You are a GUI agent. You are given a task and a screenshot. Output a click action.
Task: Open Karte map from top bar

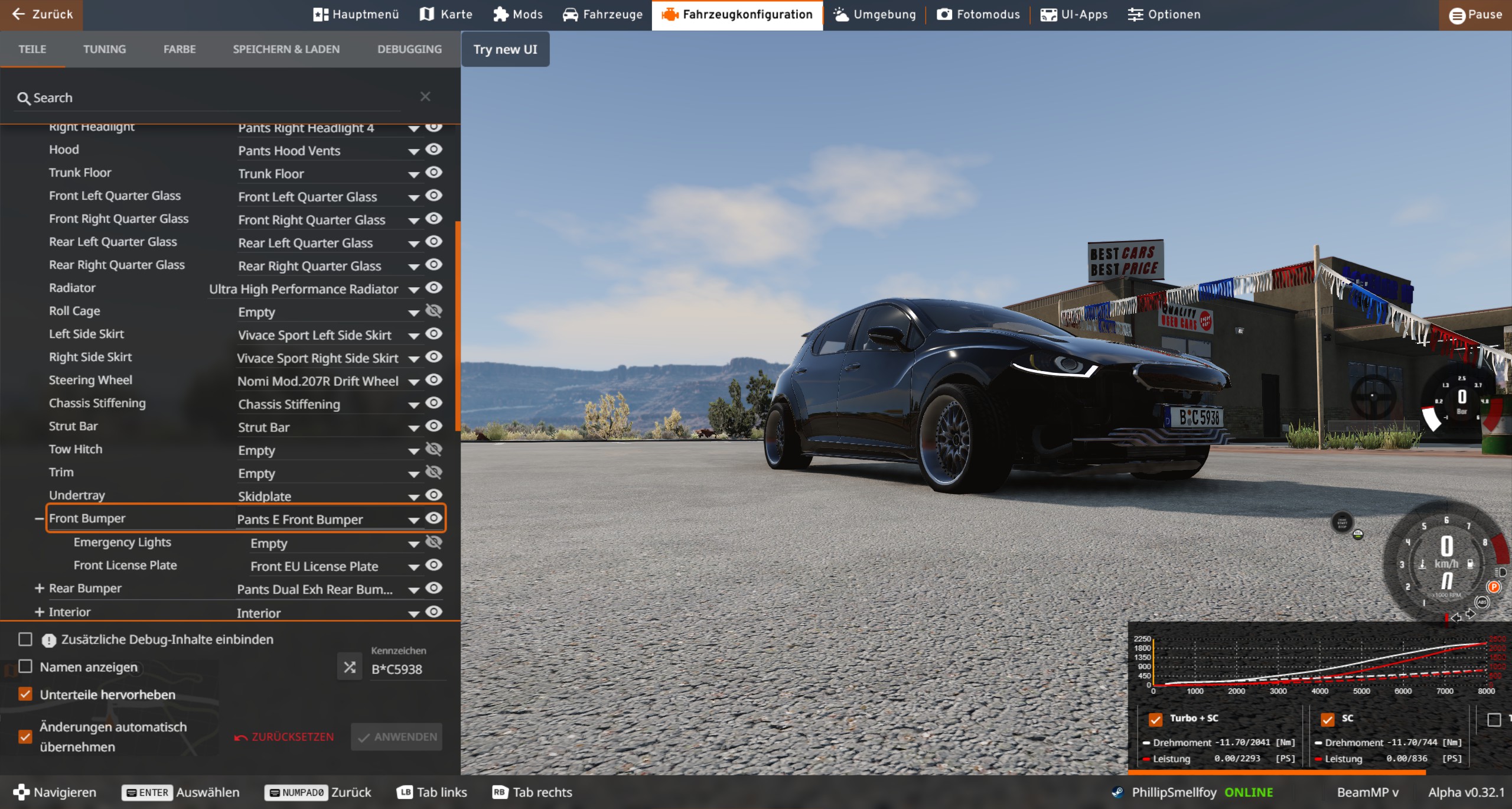pyautogui.click(x=446, y=14)
